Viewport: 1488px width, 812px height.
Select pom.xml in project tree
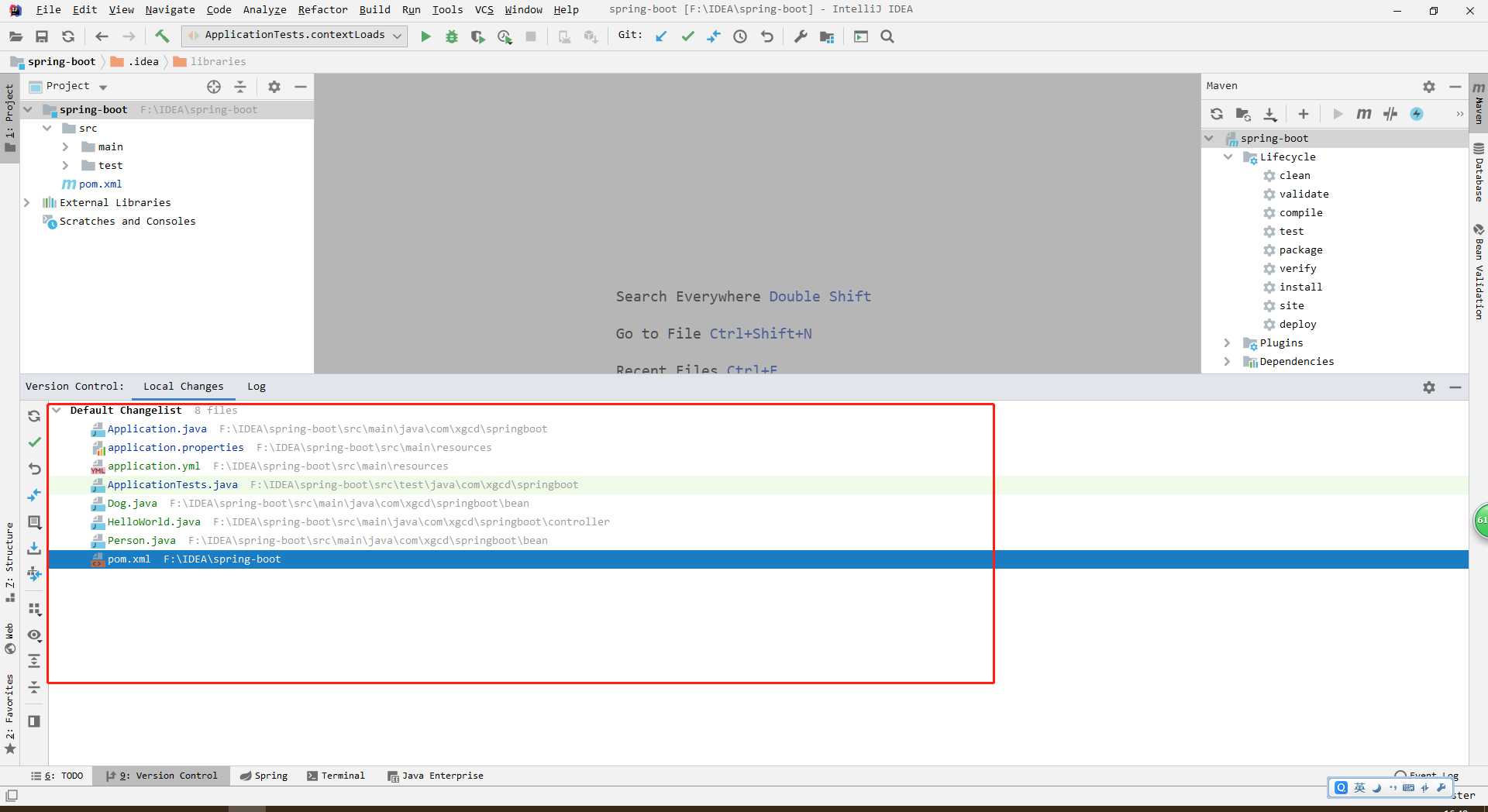[100, 184]
